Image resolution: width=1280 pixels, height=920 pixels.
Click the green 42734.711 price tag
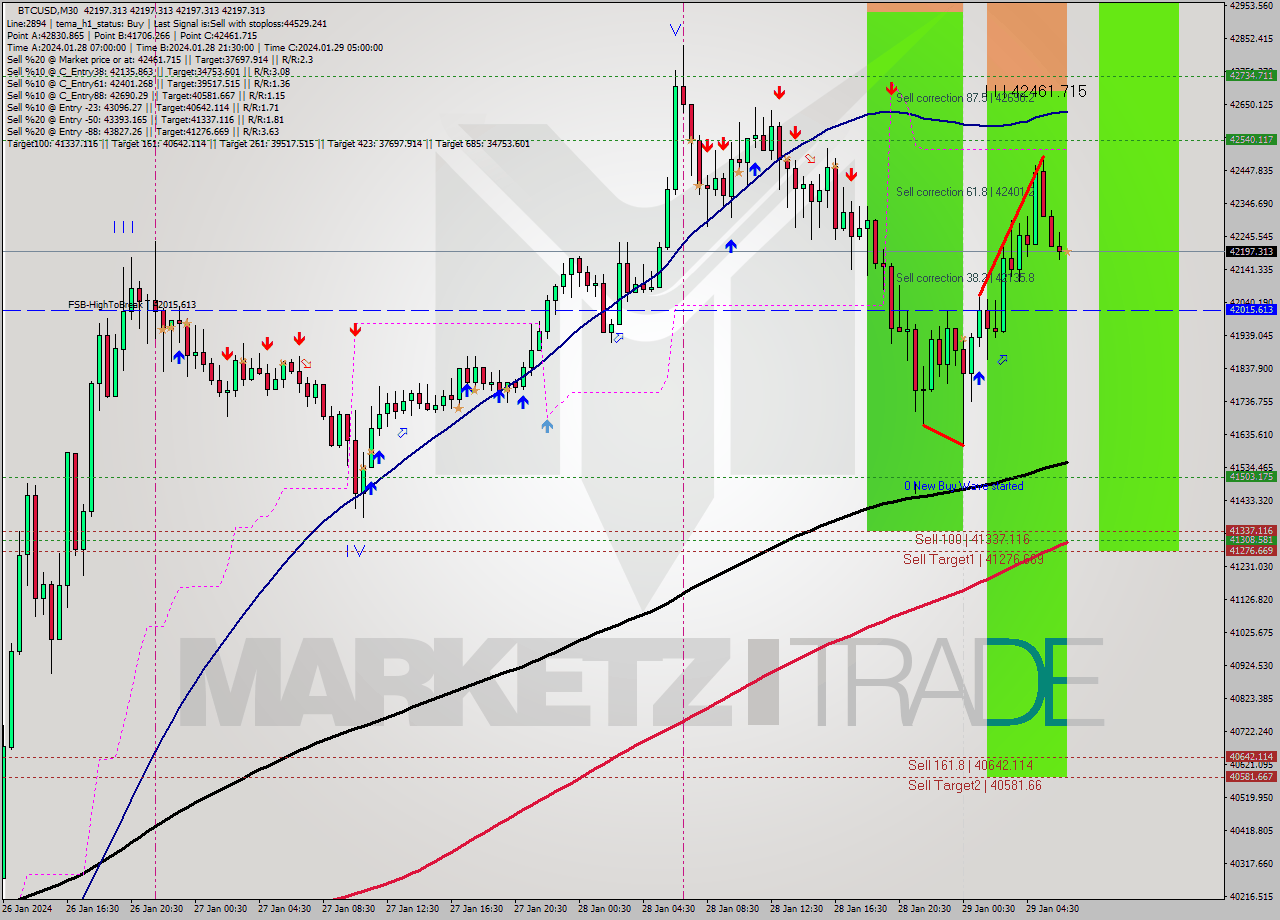1250,75
